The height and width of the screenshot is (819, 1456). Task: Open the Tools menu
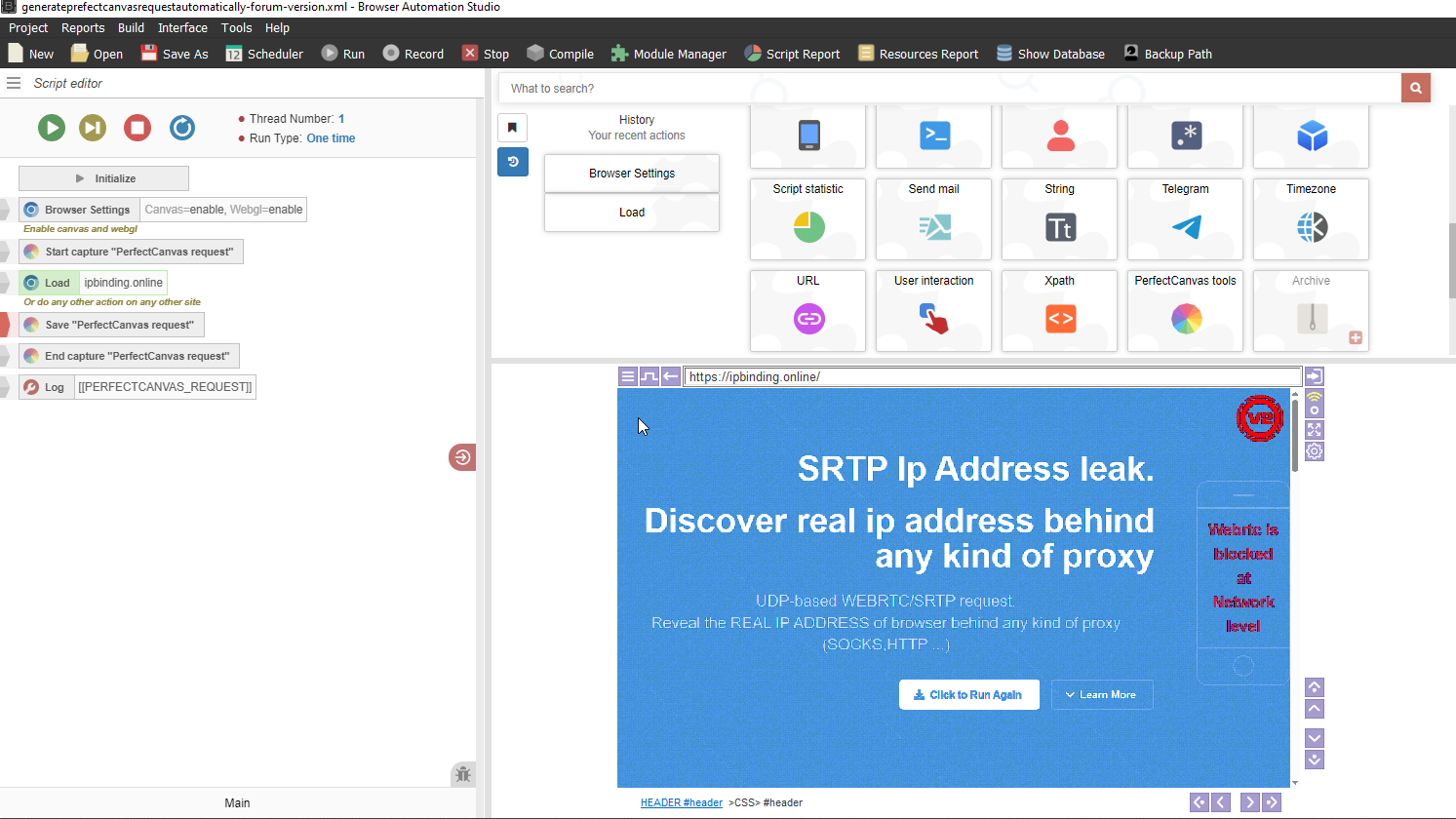click(x=236, y=27)
